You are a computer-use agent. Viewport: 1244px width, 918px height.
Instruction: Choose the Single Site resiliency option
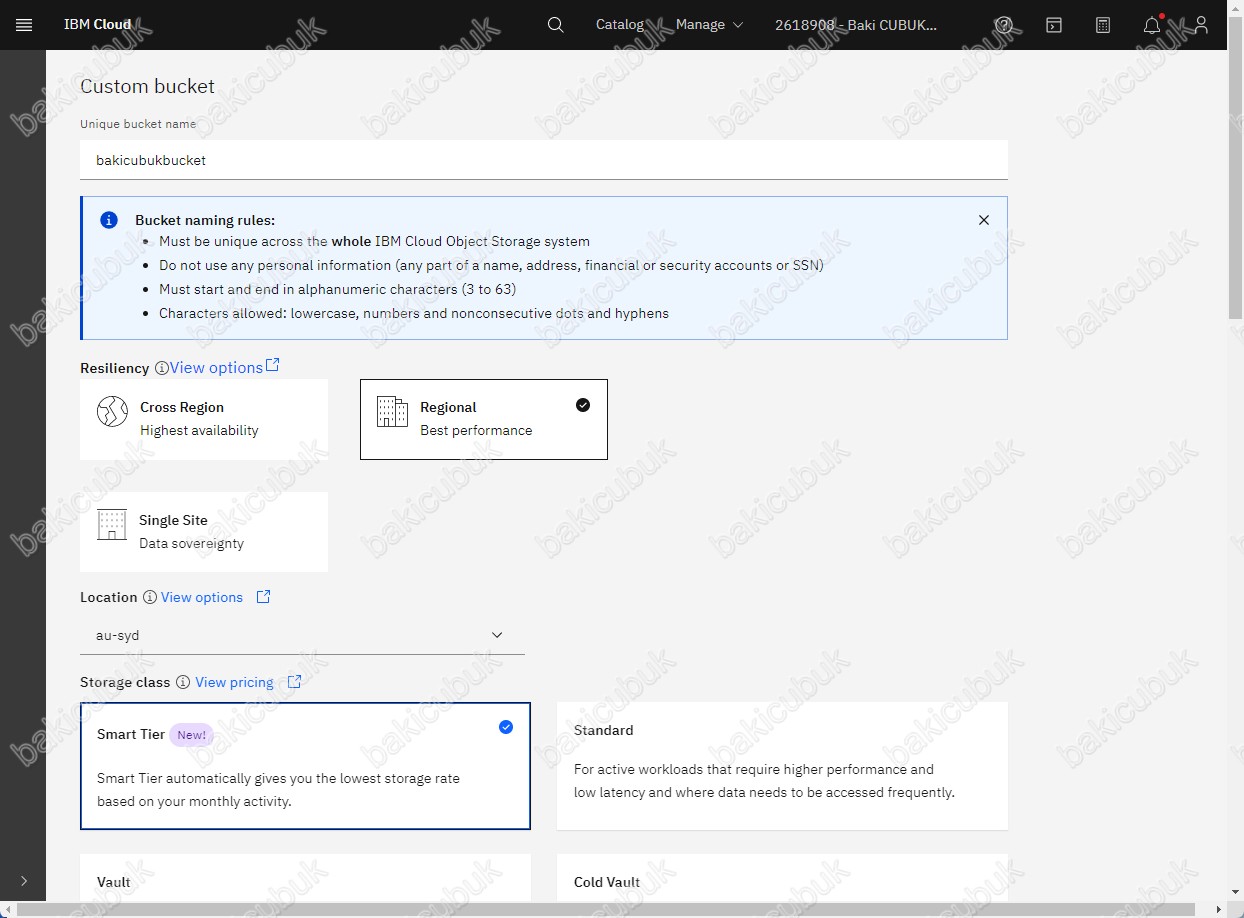click(204, 532)
